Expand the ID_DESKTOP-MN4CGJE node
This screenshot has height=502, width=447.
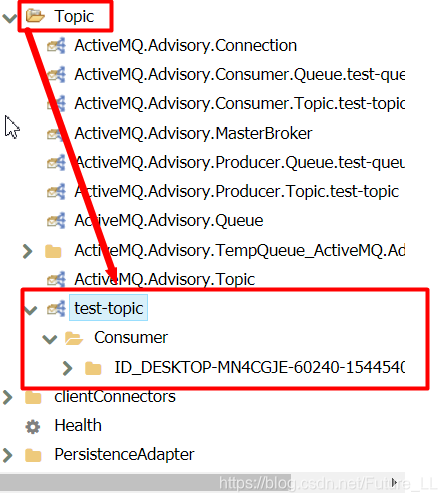tap(67, 368)
